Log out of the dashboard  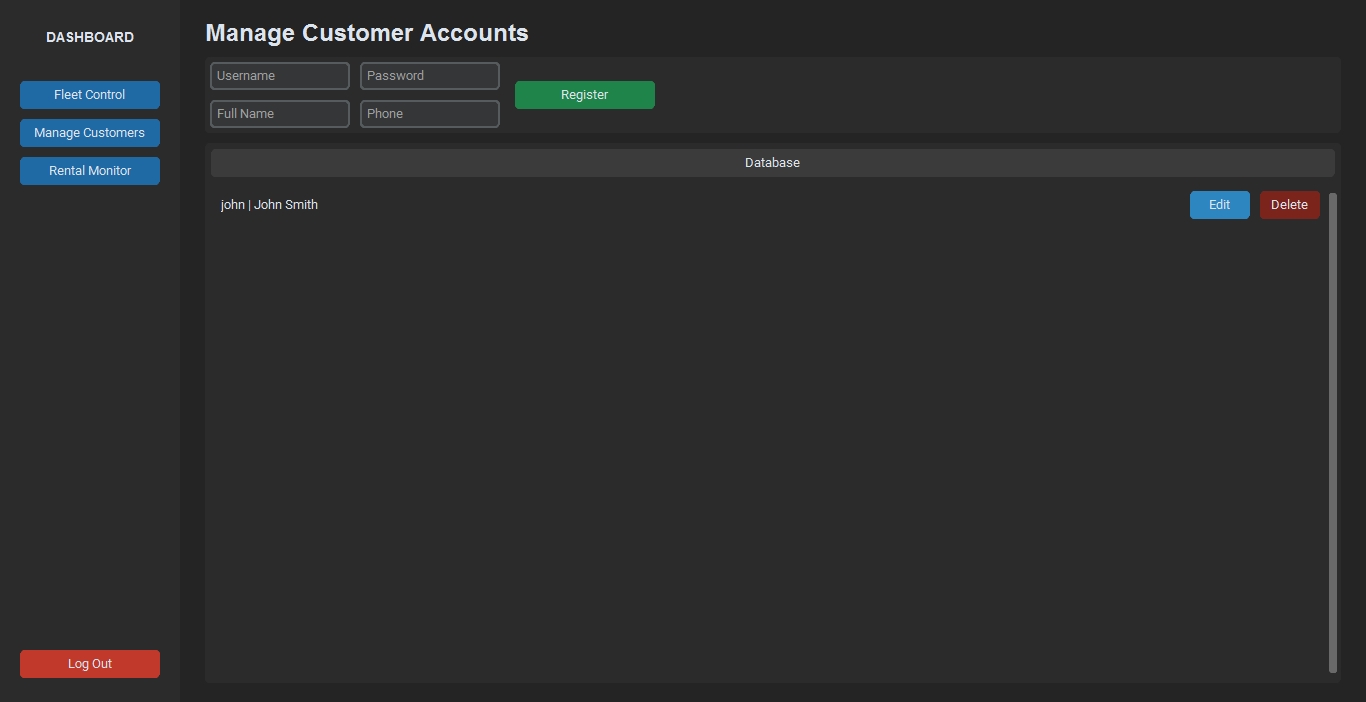90,664
